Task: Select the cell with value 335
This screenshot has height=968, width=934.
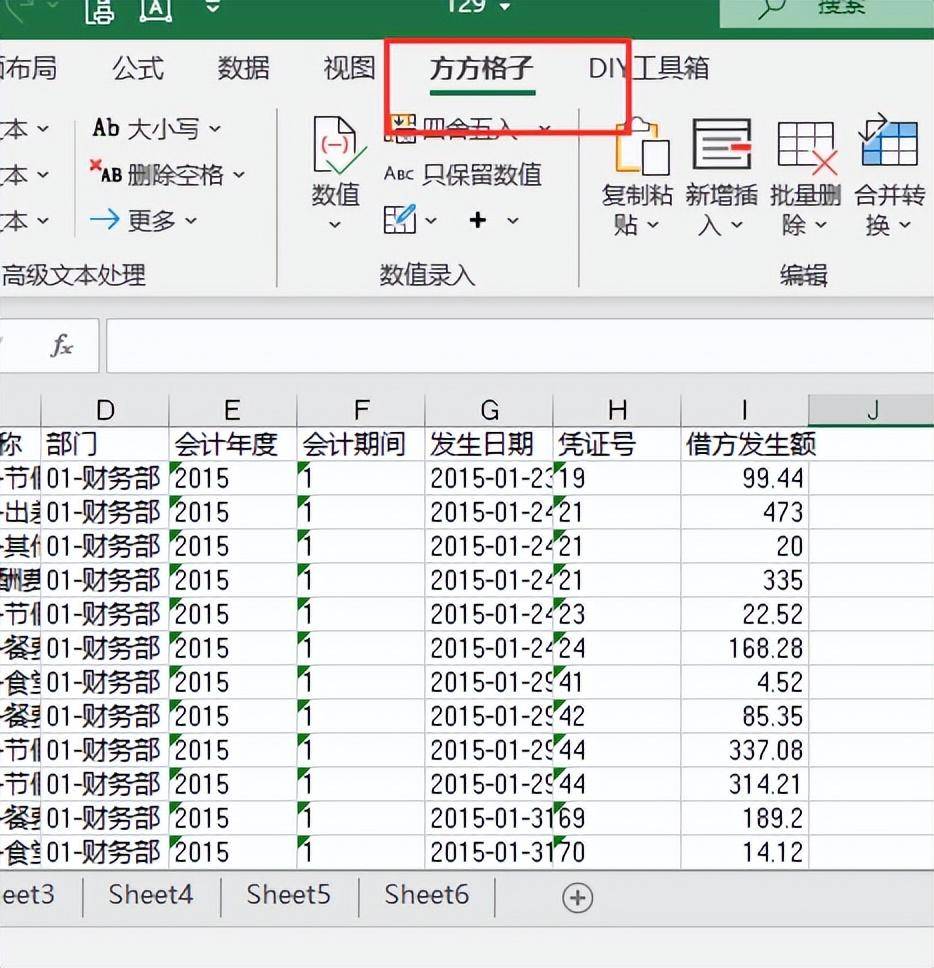Action: pyautogui.click(x=744, y=580)
